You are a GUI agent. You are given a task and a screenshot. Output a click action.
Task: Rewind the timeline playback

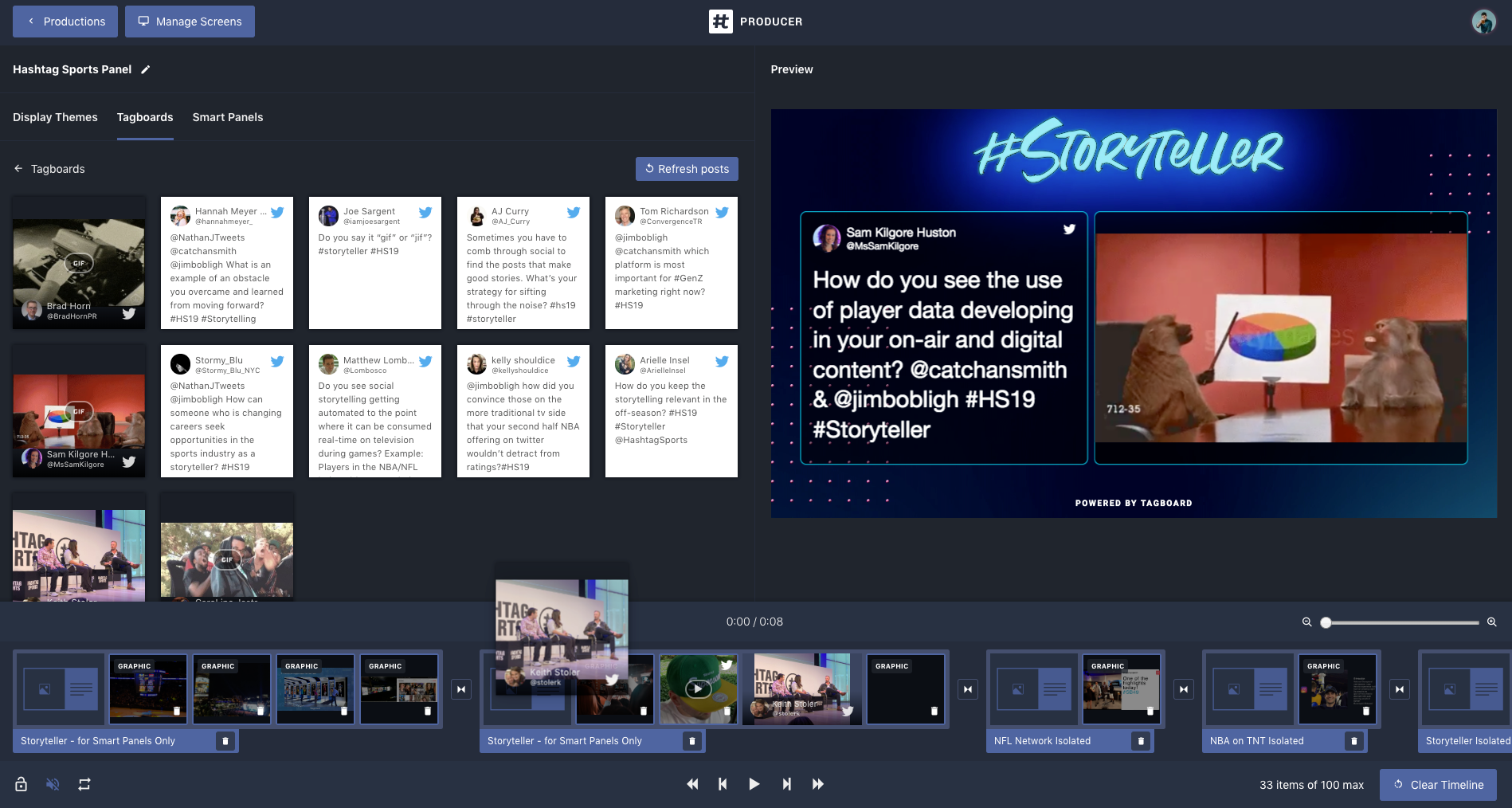(692, 784)
